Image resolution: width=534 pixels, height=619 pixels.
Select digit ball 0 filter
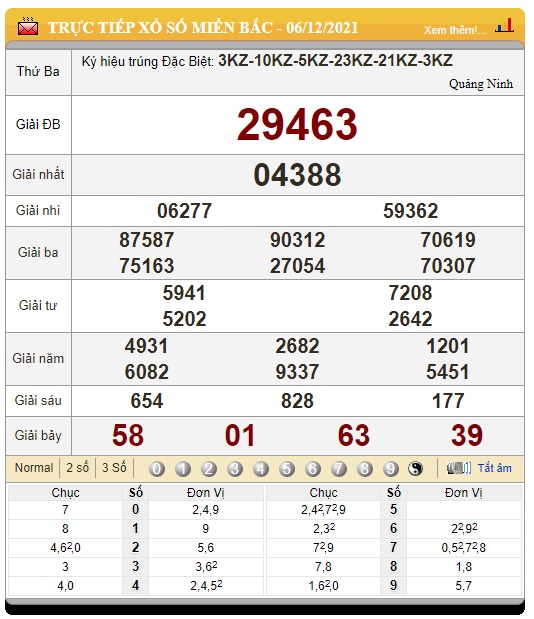pos(157,469)
